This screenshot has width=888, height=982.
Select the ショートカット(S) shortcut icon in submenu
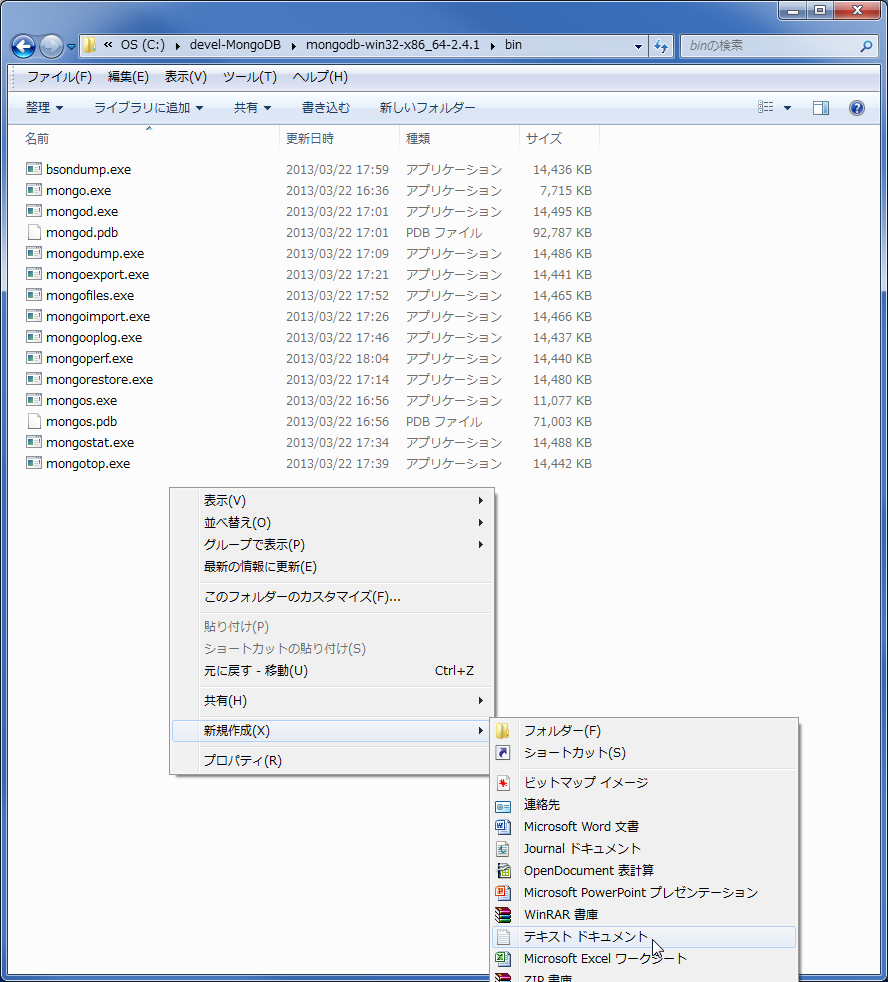(503, 753)
